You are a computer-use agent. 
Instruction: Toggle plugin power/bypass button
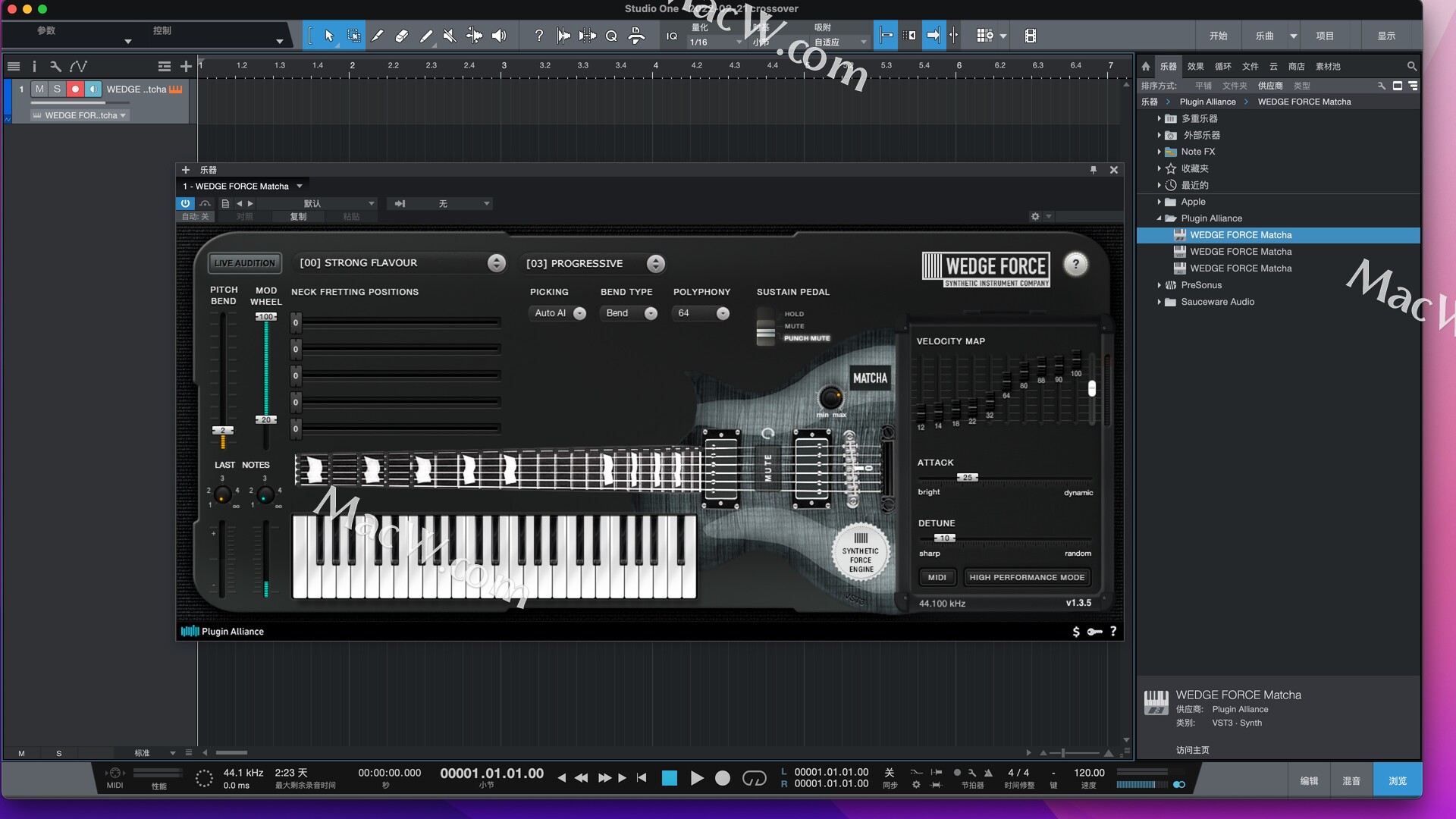[x=186, y=203]
